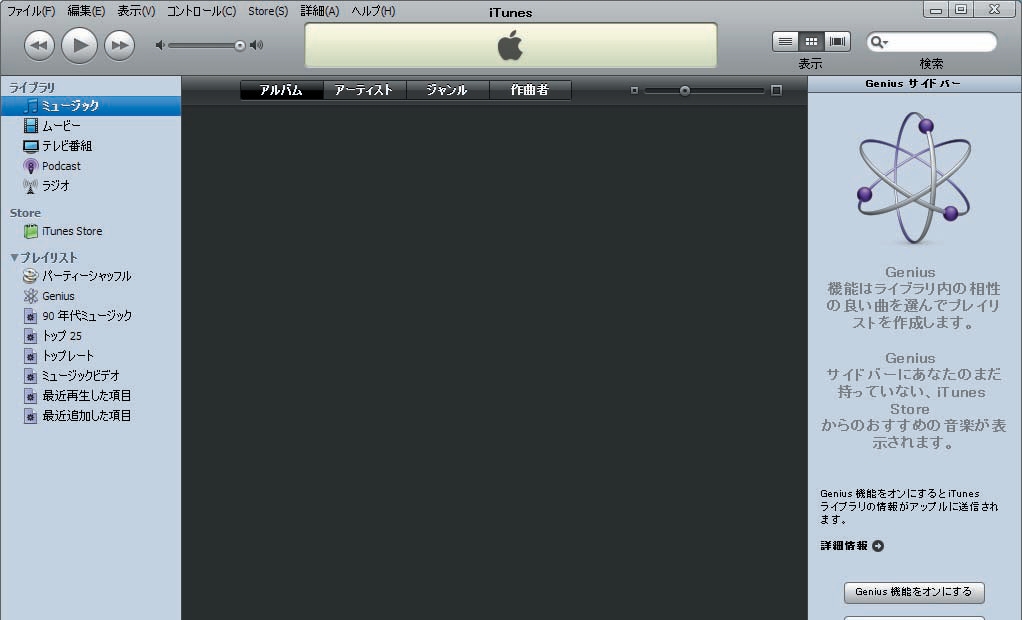Viewport: 1022px width, 620px height.
Task: Select the アーティスト tab
Action: pos(364,90)
